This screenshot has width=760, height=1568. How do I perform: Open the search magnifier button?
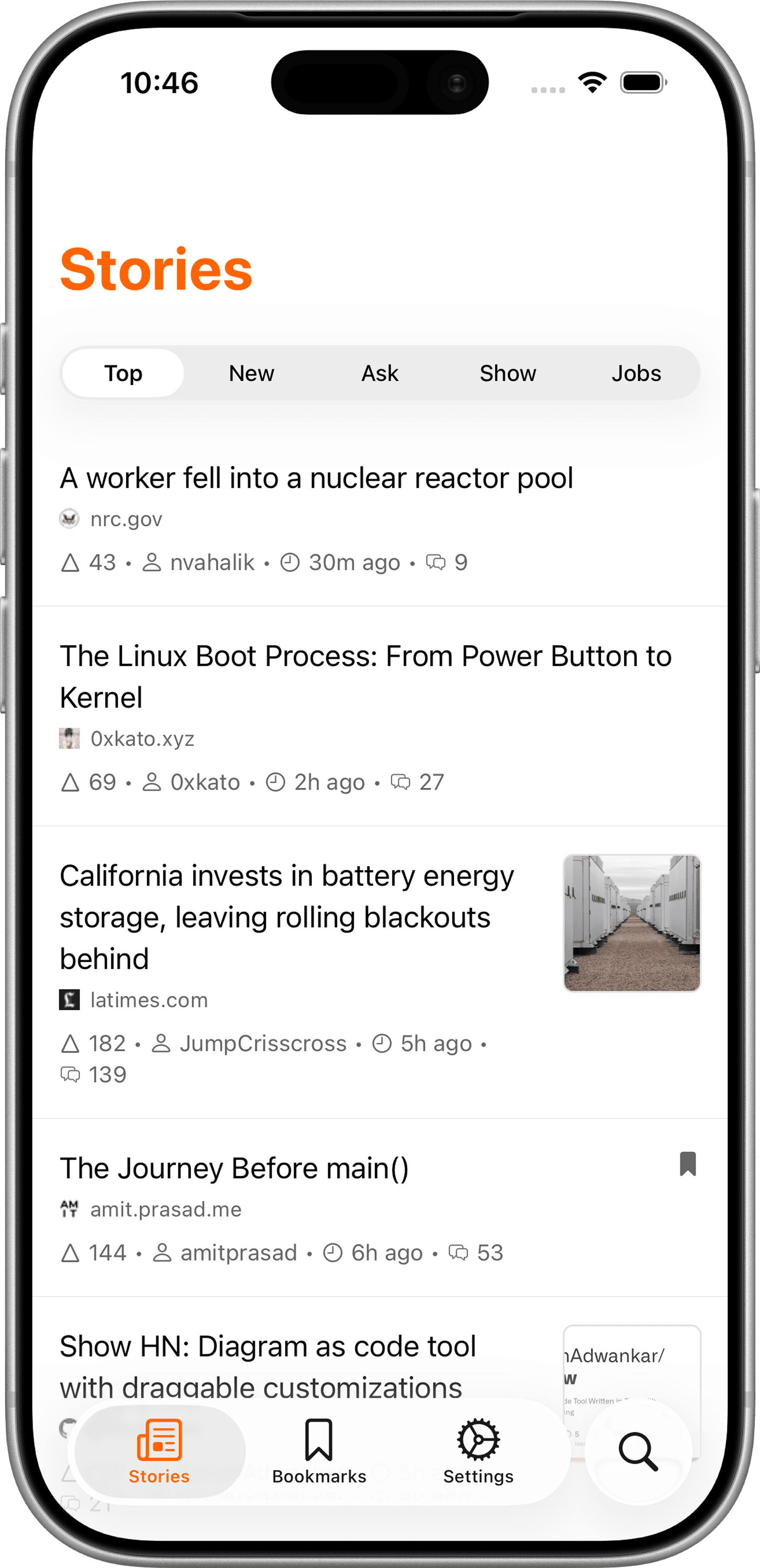(638, 1452)
